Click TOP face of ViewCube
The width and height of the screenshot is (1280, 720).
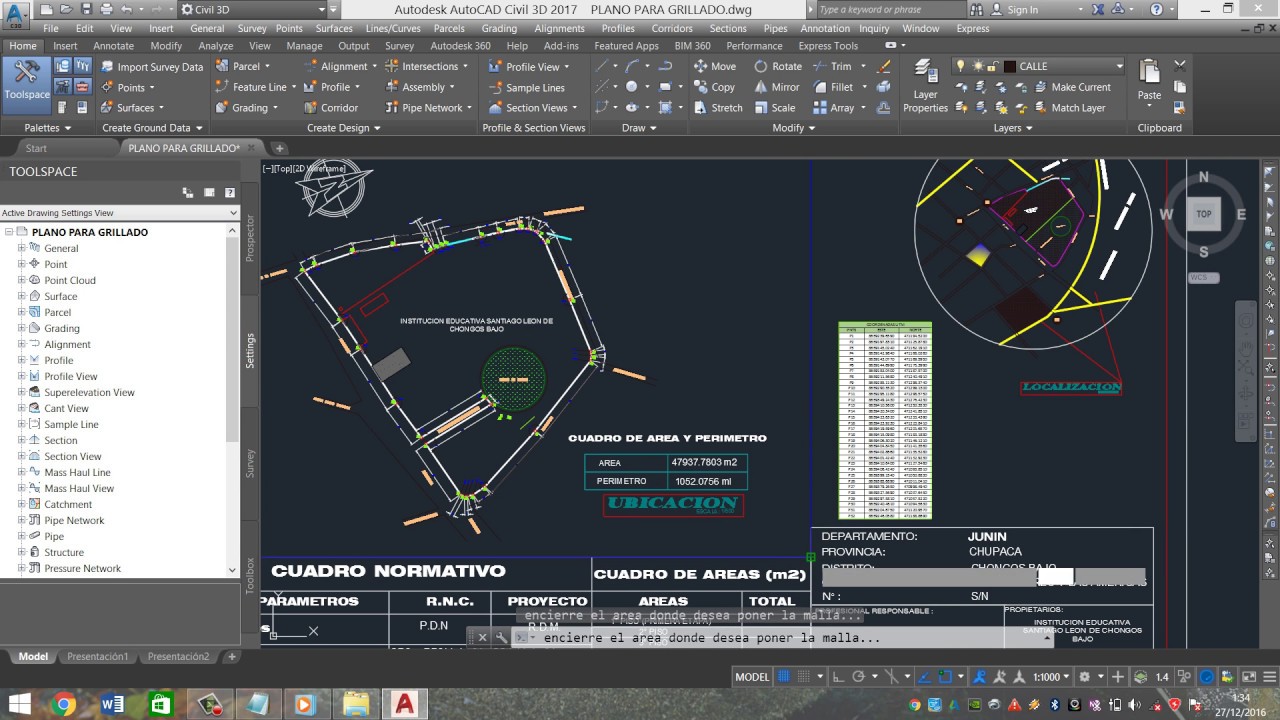[1204, 213]
